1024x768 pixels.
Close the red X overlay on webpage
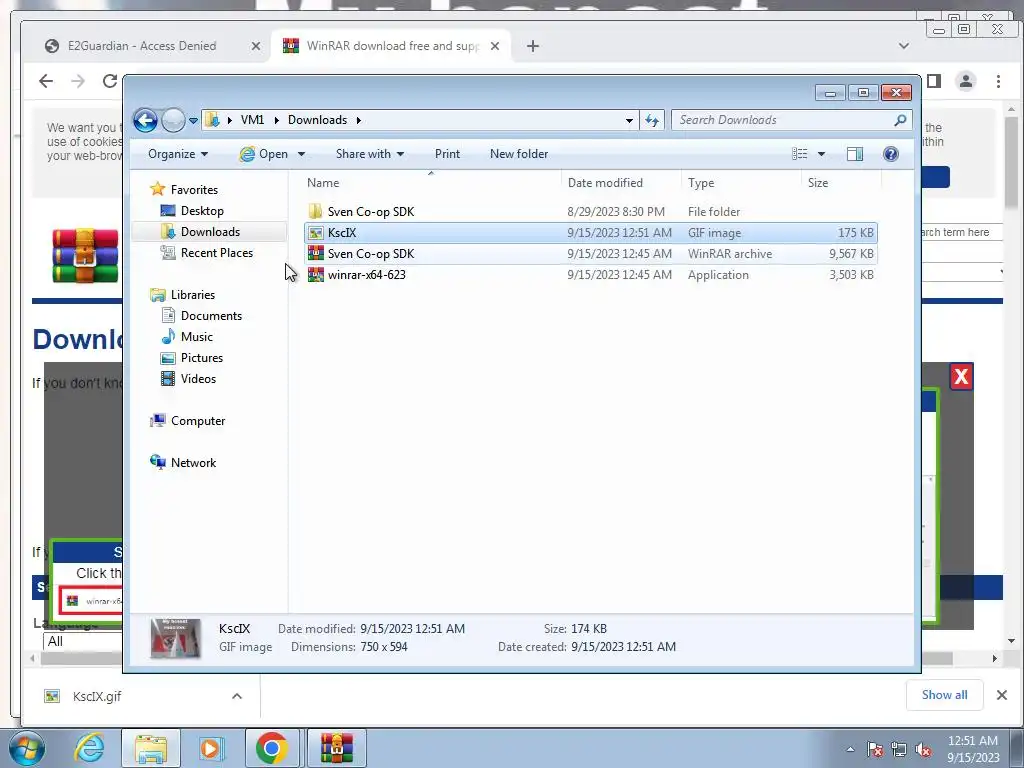pos(961,376)
